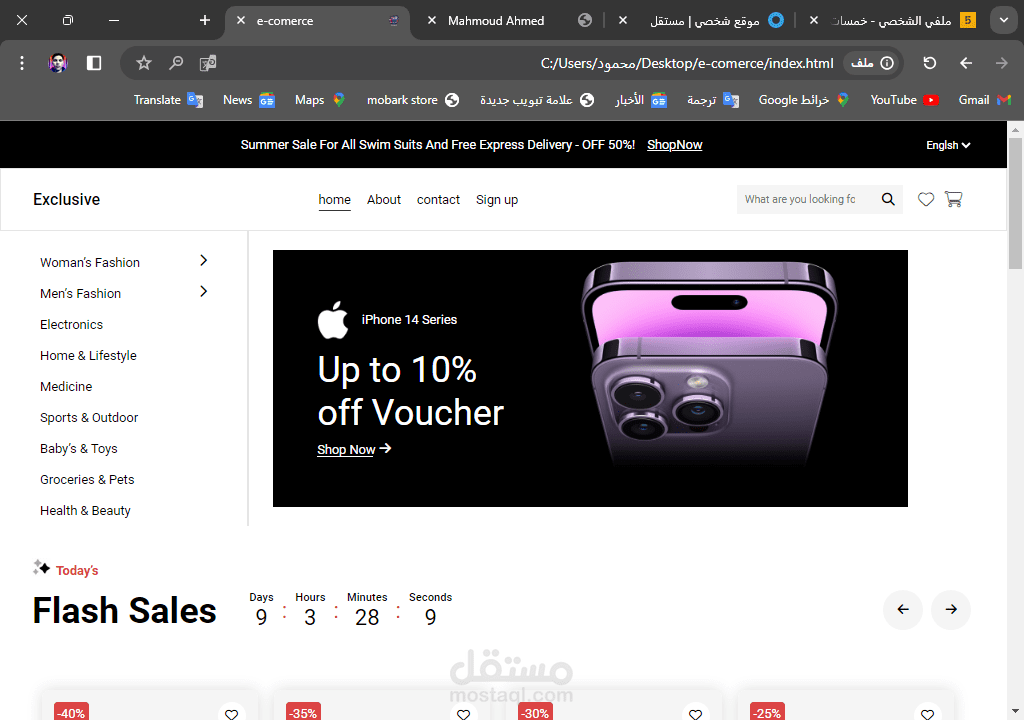Open the Englsh language dropdown
Screen dimensions: 1024x720
(948, 145)
